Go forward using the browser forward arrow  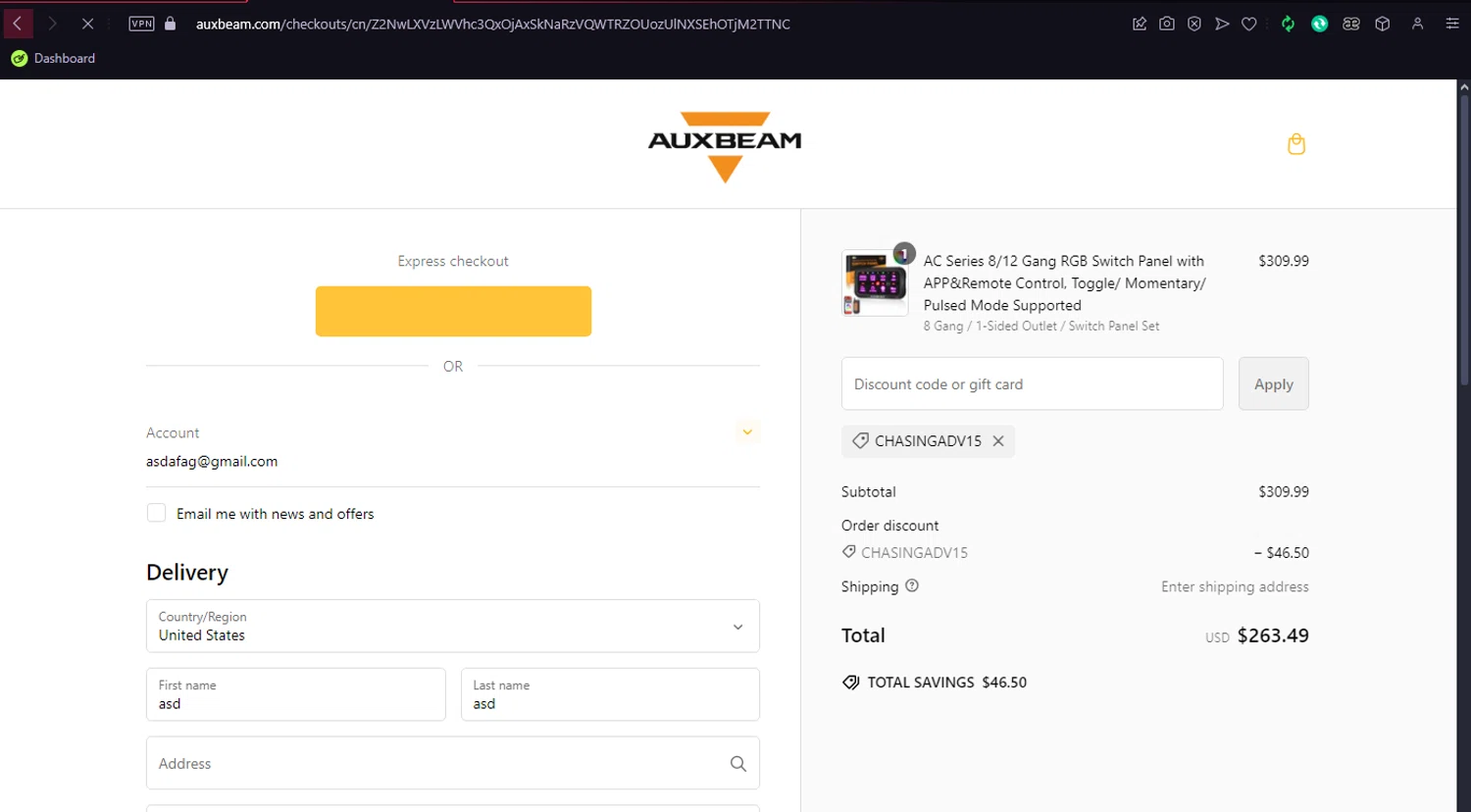point(53,24)
